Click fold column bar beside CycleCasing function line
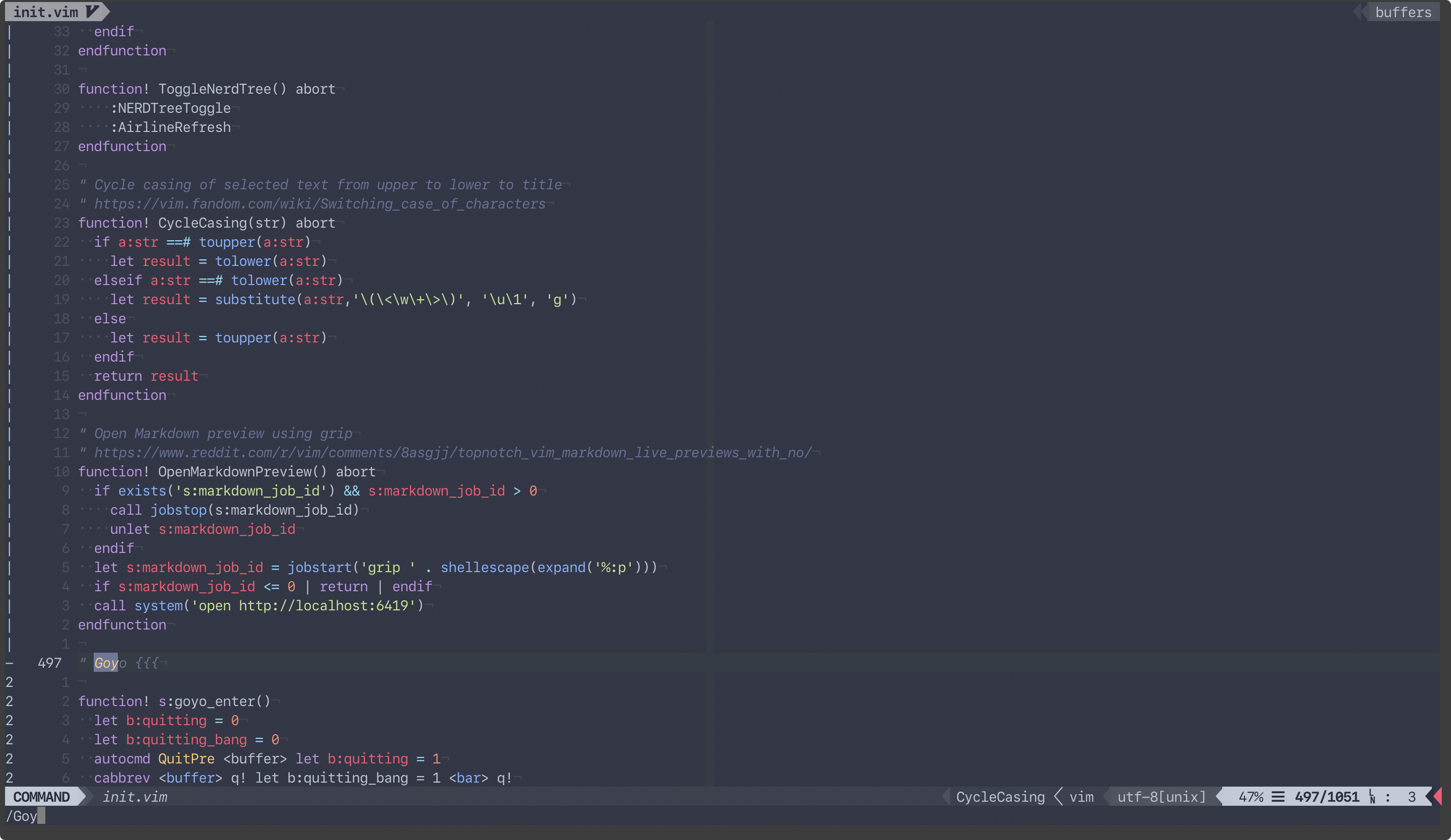The width and height of the screenshot is (1451, 840). click(x=9, y=223)
